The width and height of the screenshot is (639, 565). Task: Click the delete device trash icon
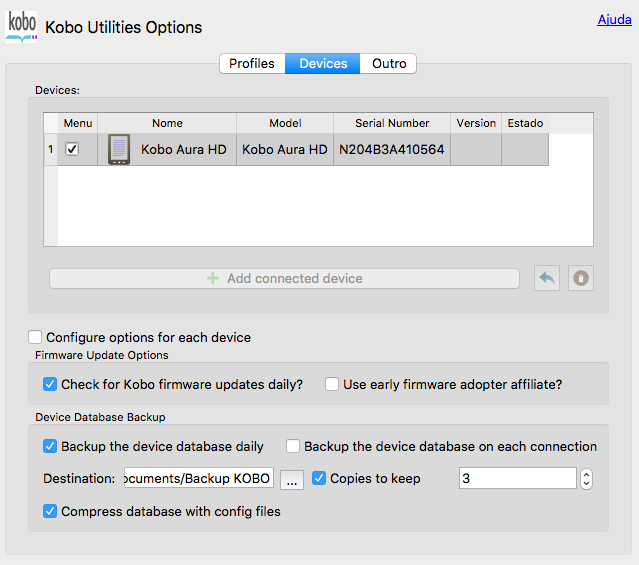[581, 278]
